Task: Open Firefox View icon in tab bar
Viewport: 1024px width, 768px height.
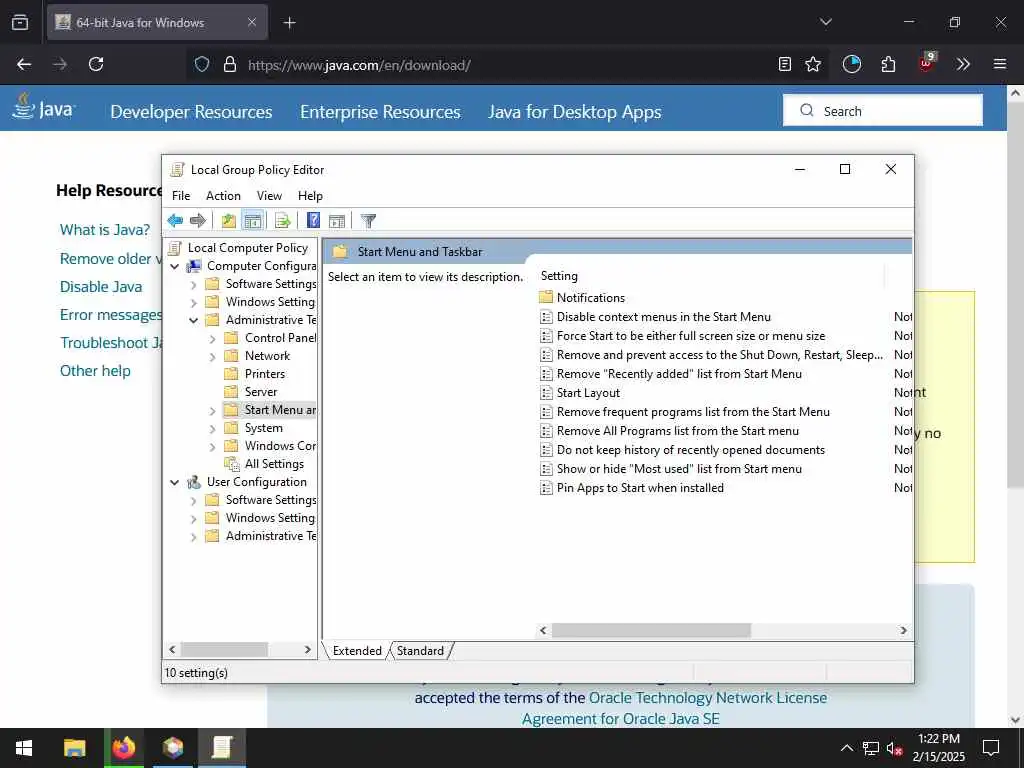Action: click(20, 22)
